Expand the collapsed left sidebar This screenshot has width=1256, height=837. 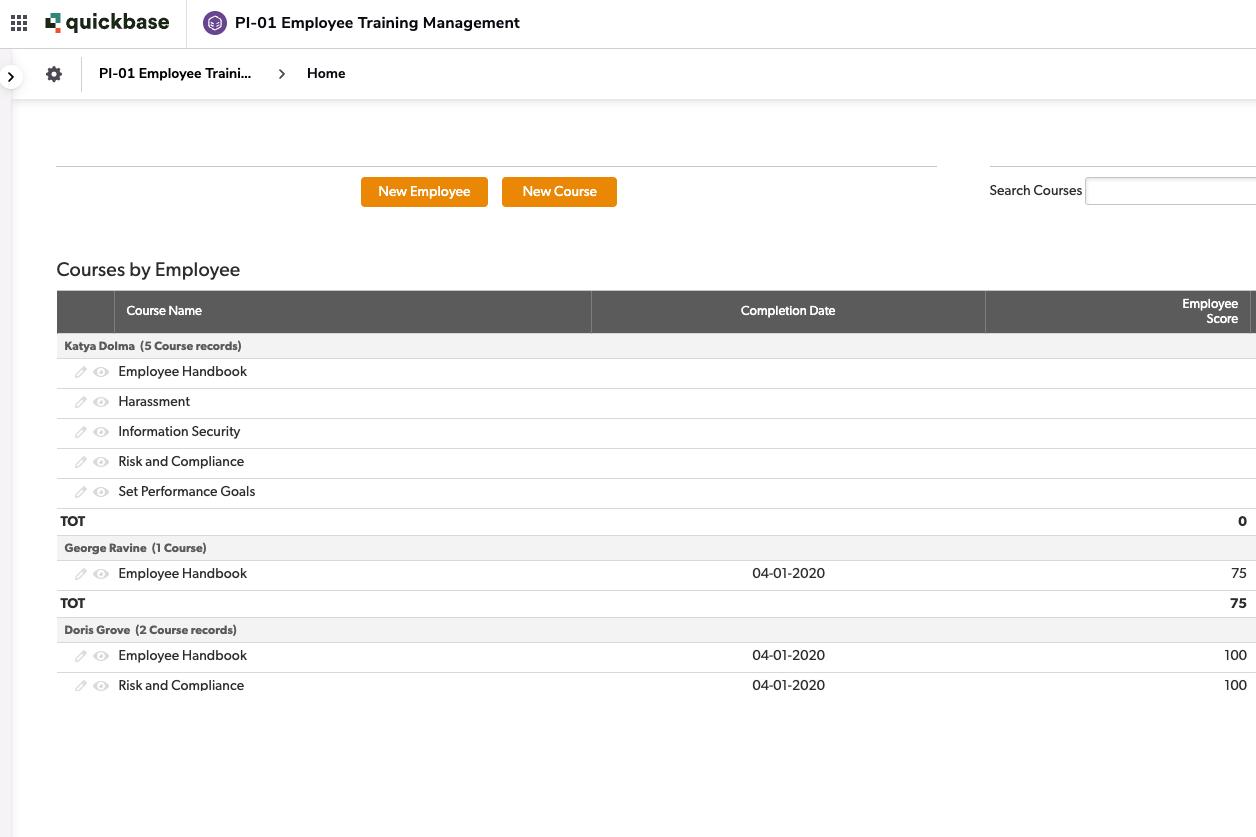pos(10,74)
